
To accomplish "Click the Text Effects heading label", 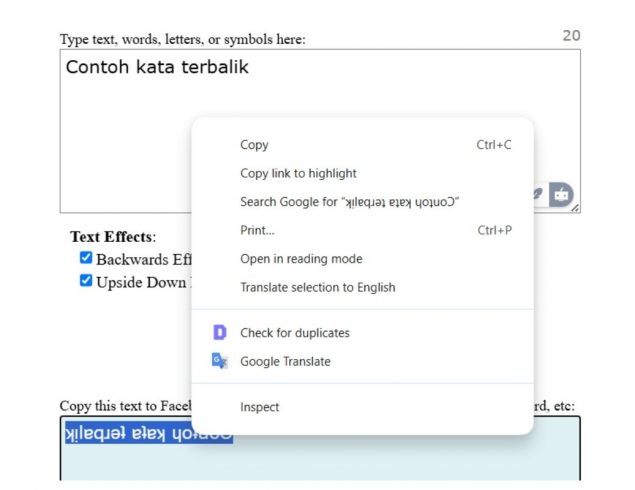I will (112, 237).
